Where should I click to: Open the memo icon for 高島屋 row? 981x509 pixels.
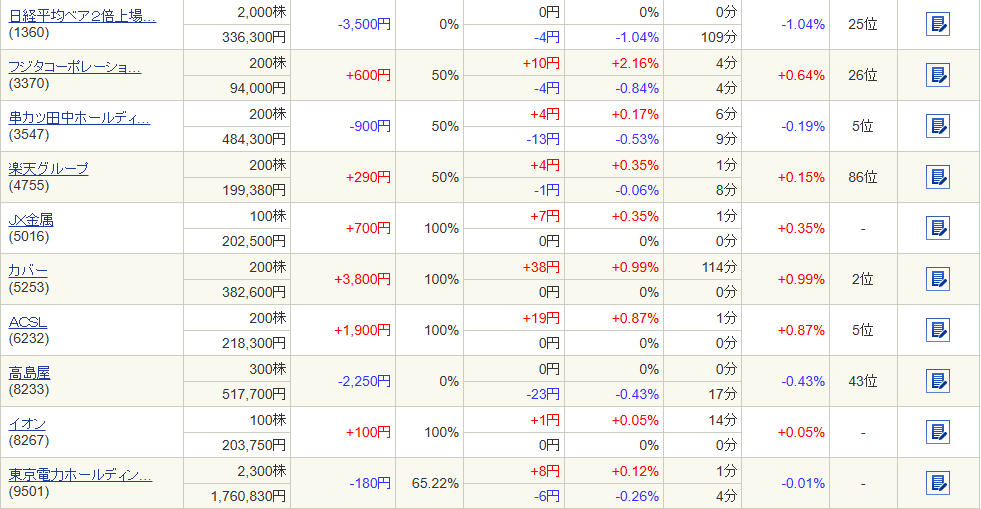click(x=937, y=381)
